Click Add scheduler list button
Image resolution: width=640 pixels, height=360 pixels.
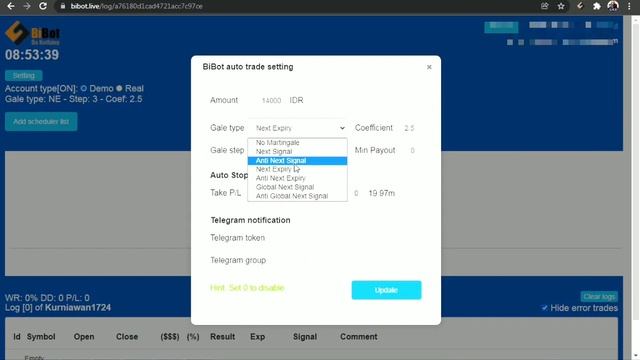coord(41,122)
